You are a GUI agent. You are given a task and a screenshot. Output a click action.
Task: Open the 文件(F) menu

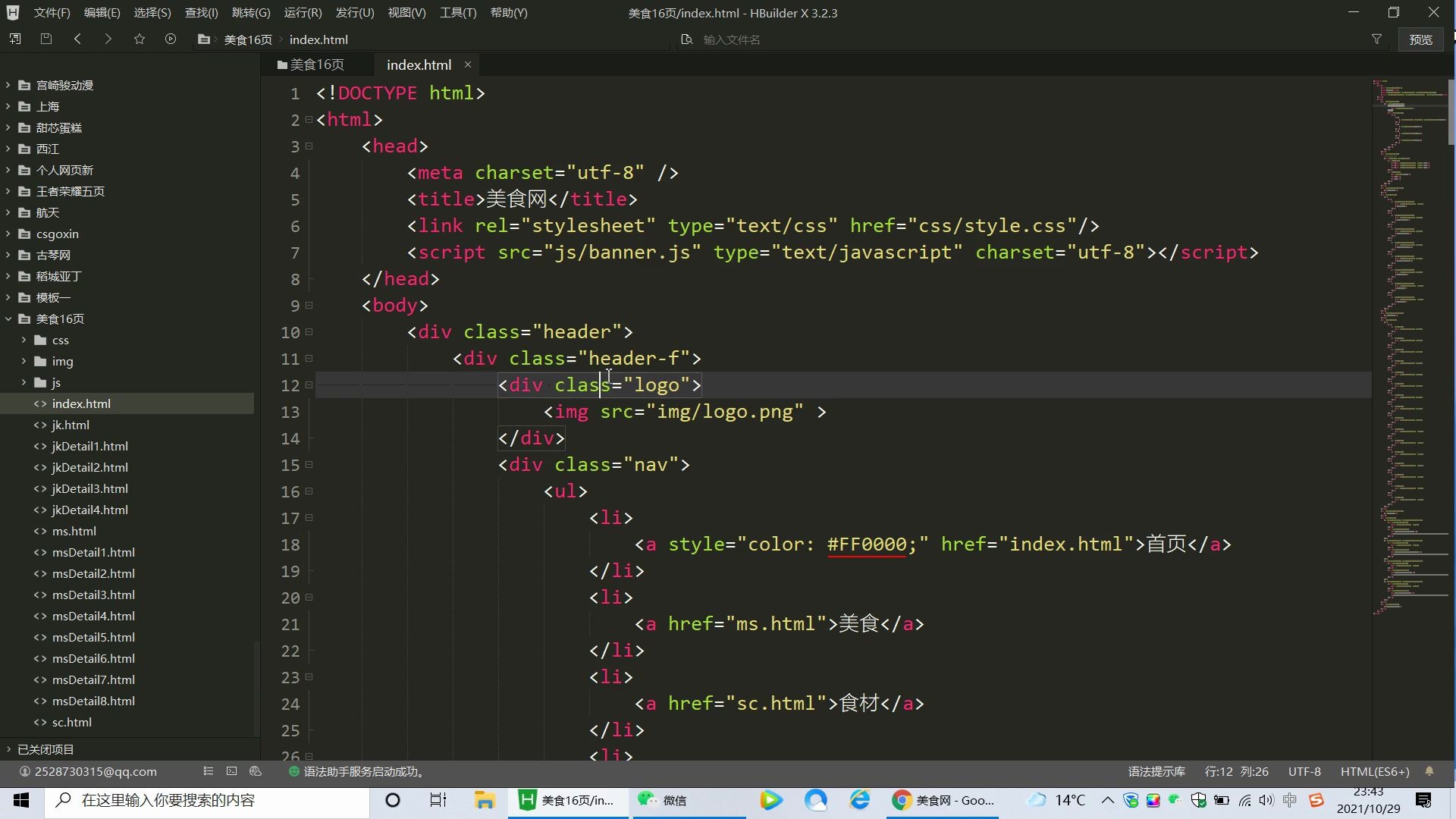(52, 13)
